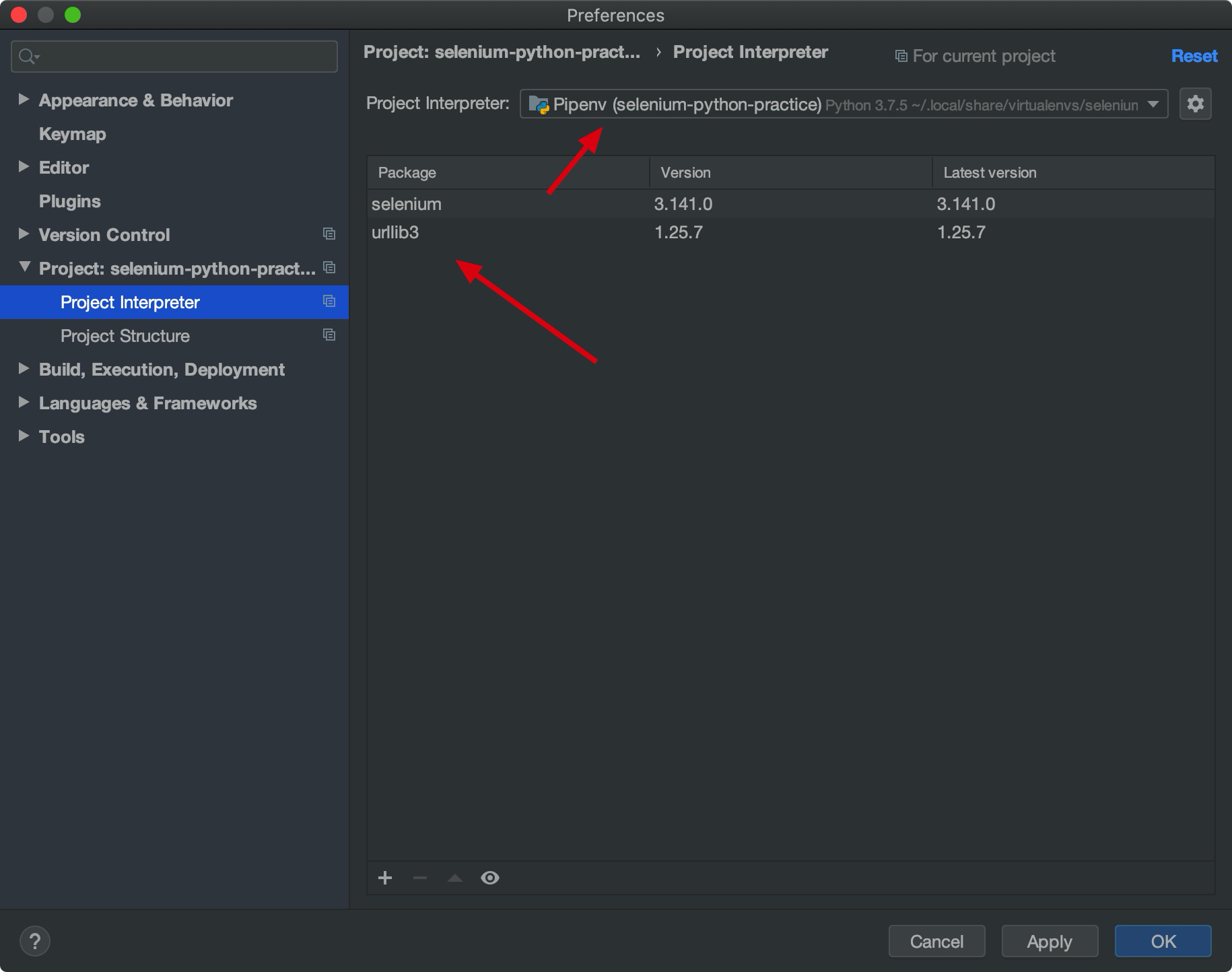Image resolution: width=1232 pixels, height=972 pixels.
Task: Expand Appearance & Behavior section
Action: click(x=24, y=100)
